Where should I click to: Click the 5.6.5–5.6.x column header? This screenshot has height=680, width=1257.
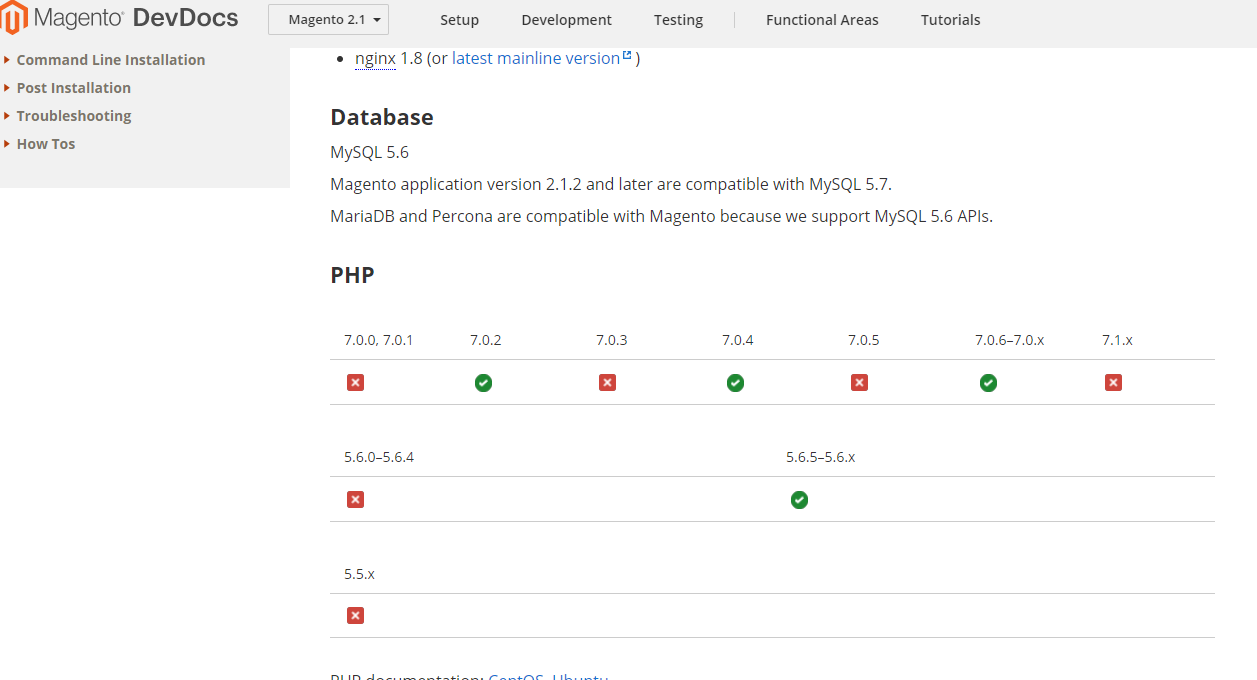coord(820,457)
